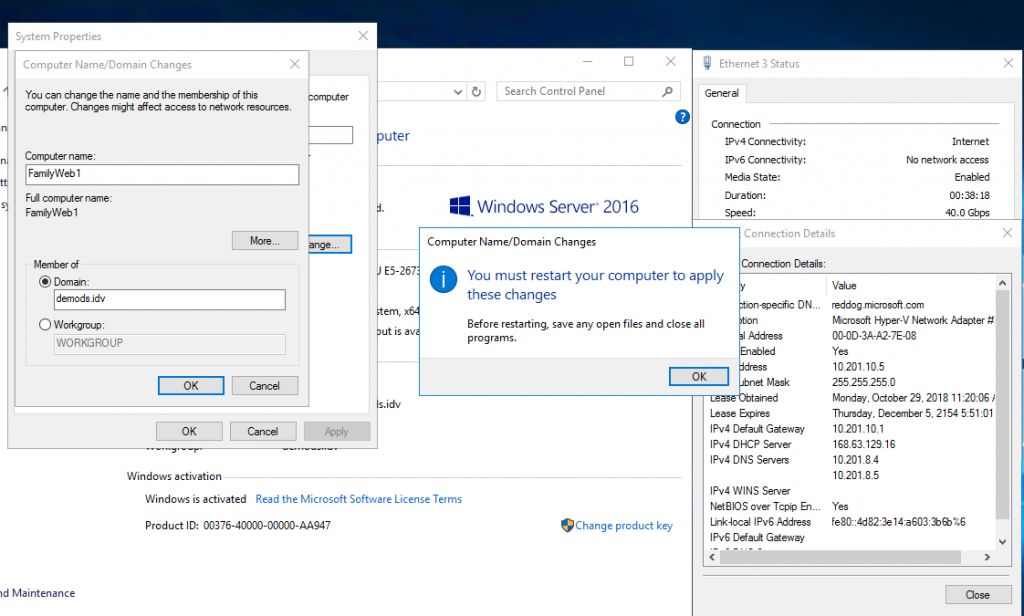Select the 10.201.10.5 address value
The width and height of the screenshot is (1024, 616).
coord(858,367)
